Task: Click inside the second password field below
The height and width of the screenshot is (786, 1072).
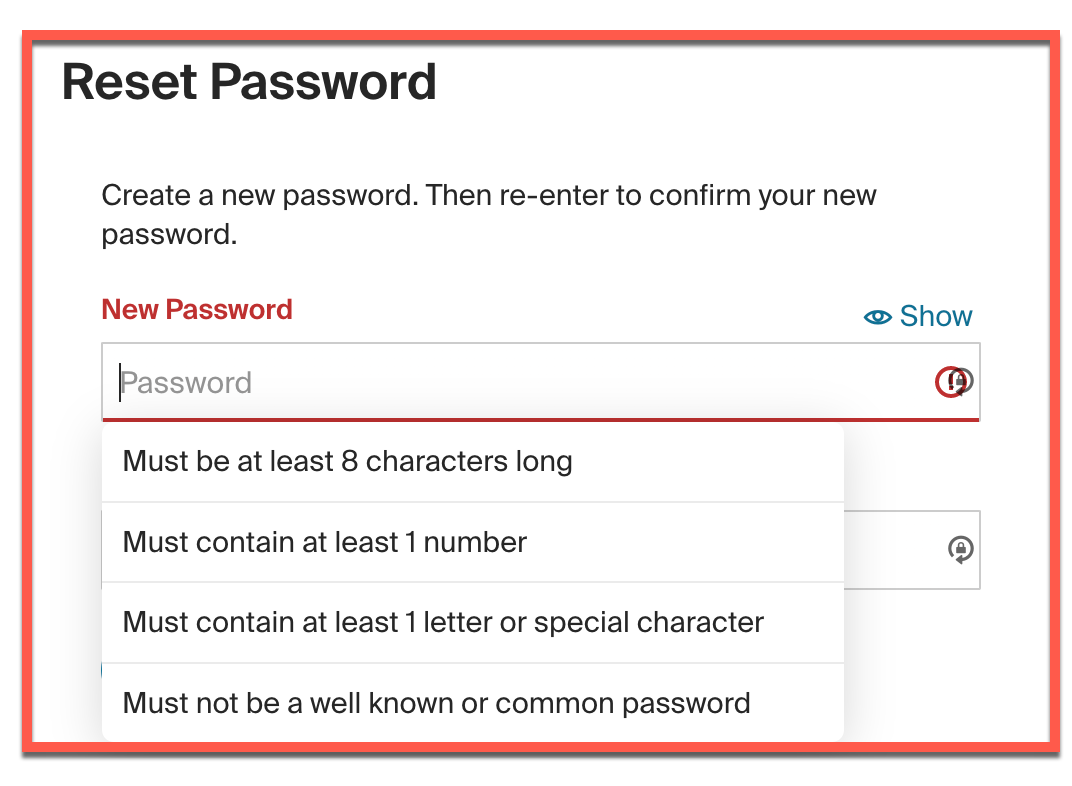Action: tap(895, 549)
